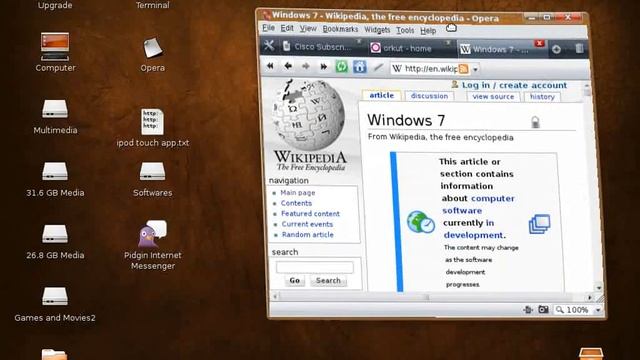Viewport: 640px width, 360px height.
Task: Open the Opera panels wrench icon
Action: (269, 46)
